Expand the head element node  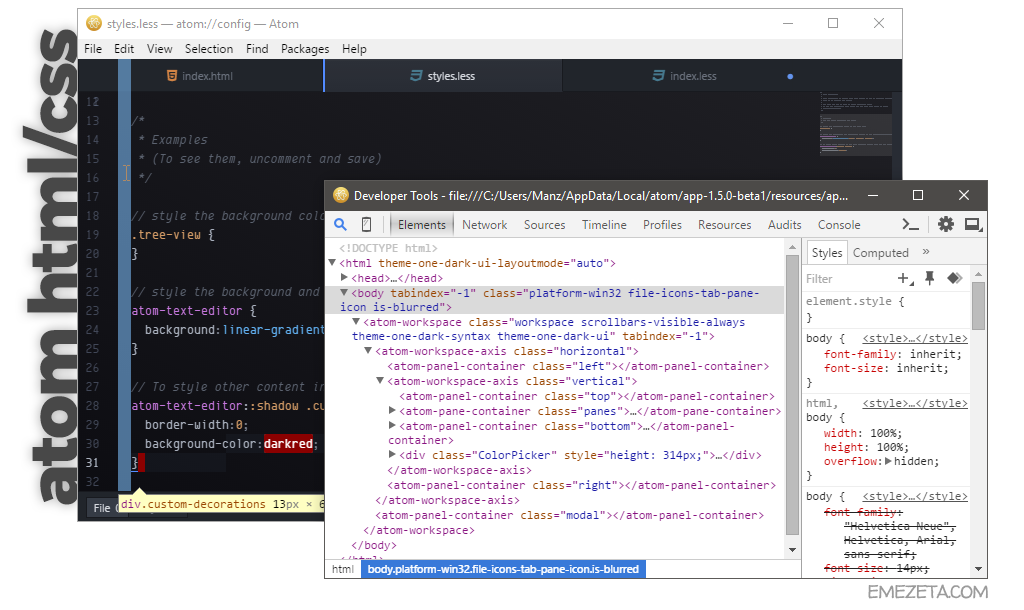(x=344, y=278)
